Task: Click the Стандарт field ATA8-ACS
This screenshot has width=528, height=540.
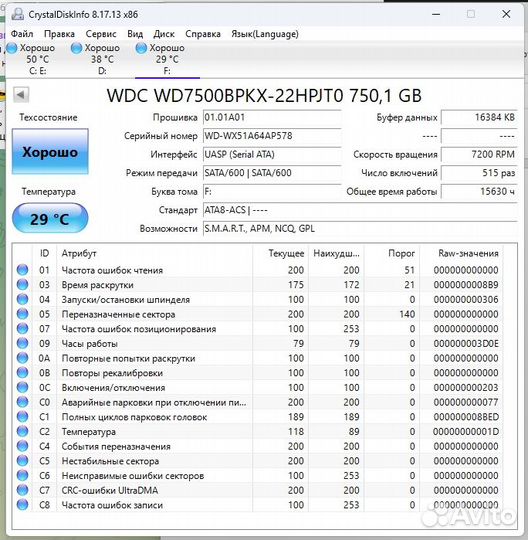Action: [360, 210]
